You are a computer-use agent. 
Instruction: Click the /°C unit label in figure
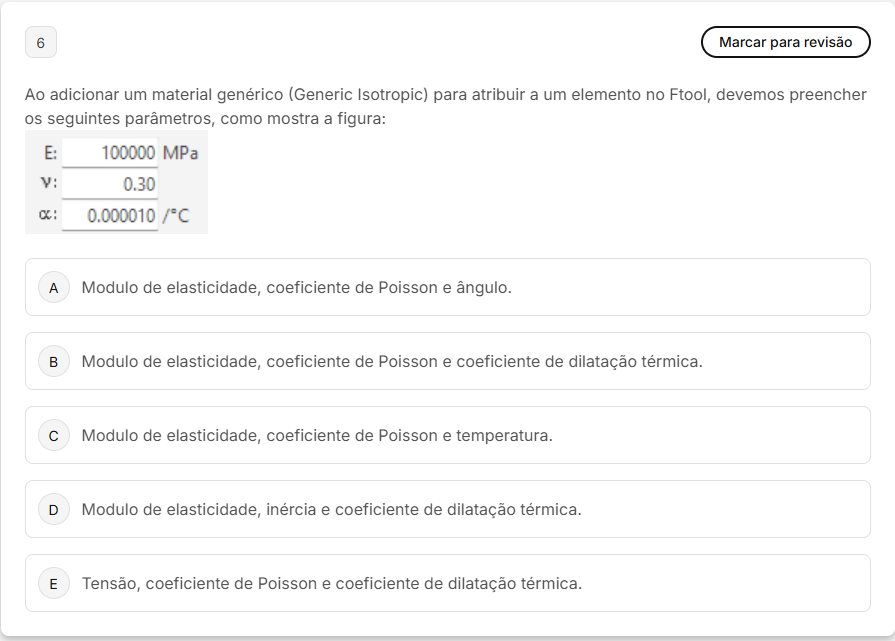tap(175, 216)
